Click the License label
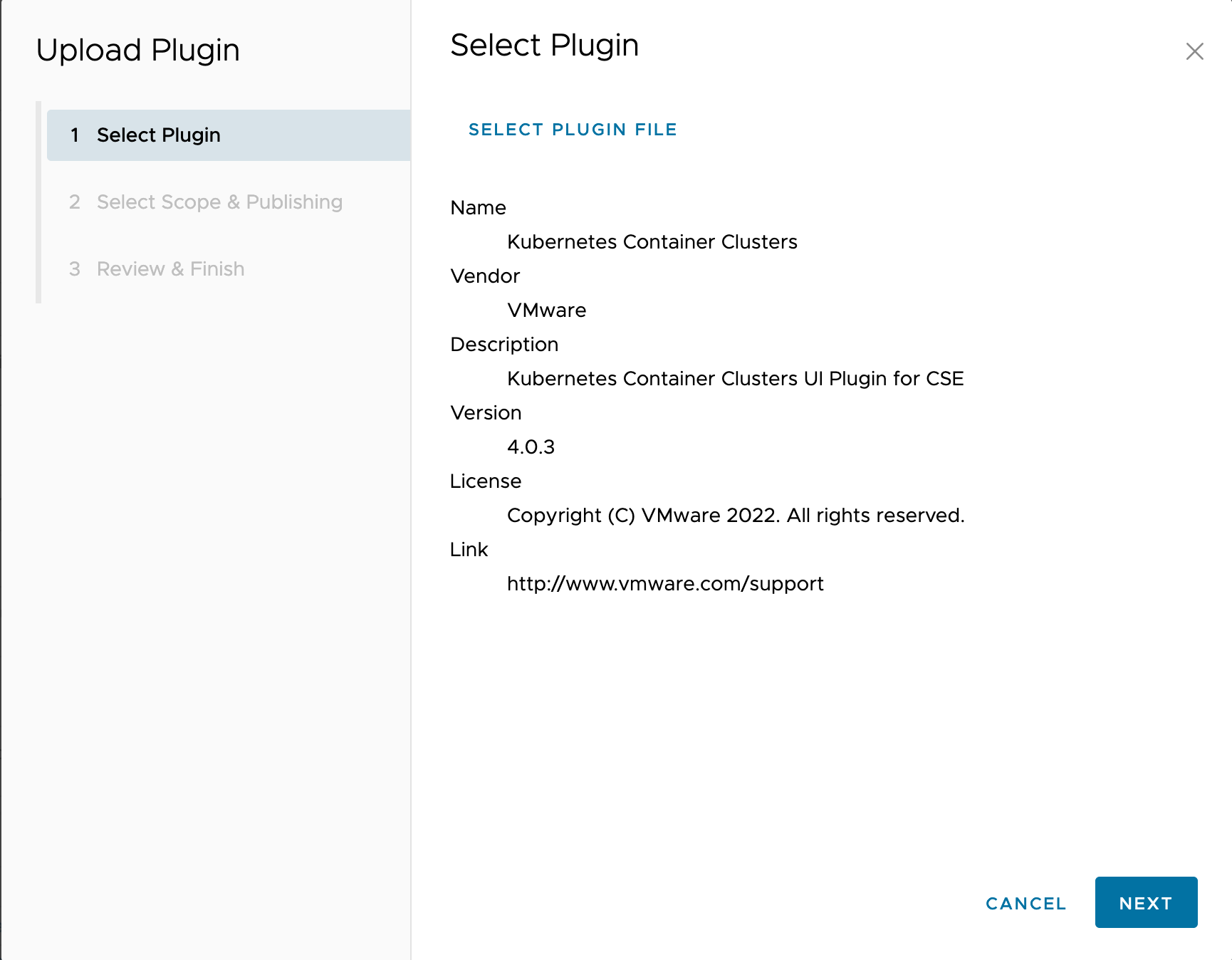The image size is (1232, 960). (x=486, y=481)
